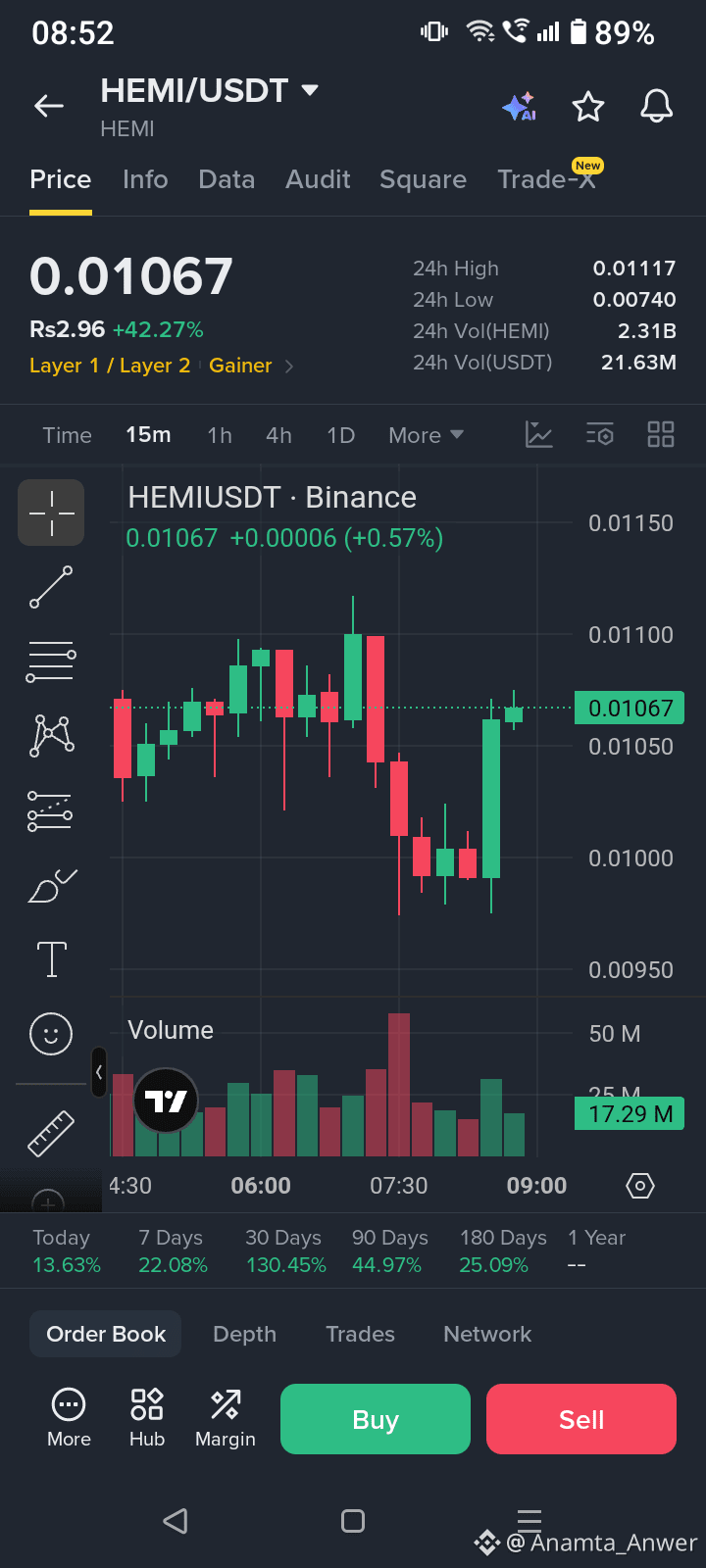Tap the Android home navigation button
The height and width of the screenshot is (1568, 706).
tap(353, 1521)
